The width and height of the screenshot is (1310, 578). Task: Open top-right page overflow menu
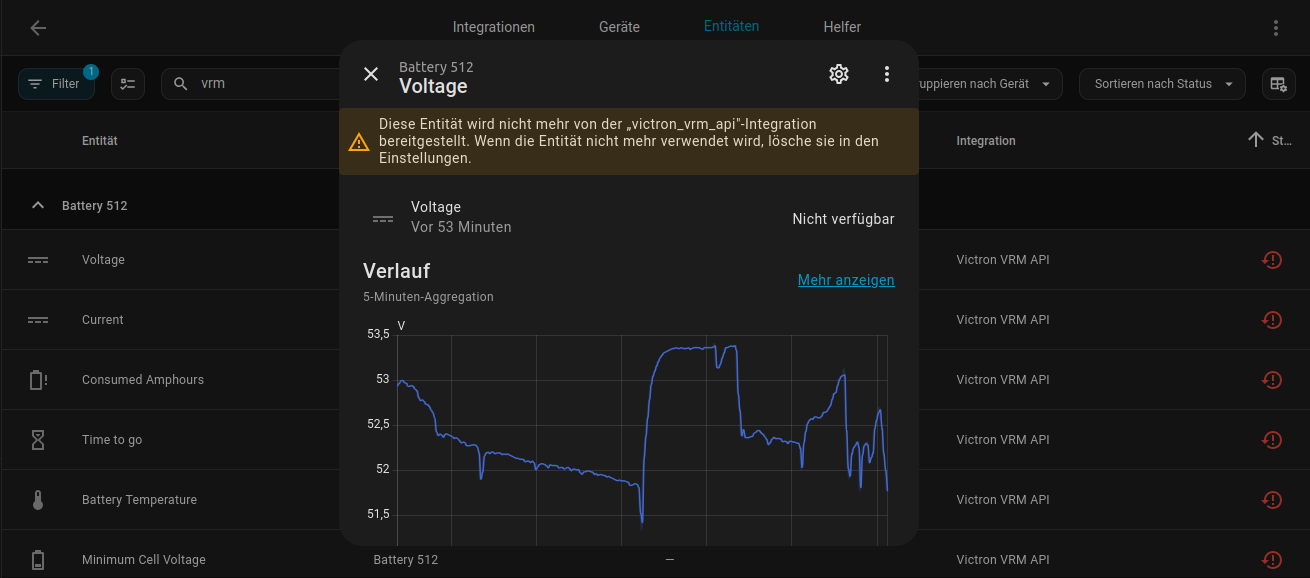click(1276, 28)
